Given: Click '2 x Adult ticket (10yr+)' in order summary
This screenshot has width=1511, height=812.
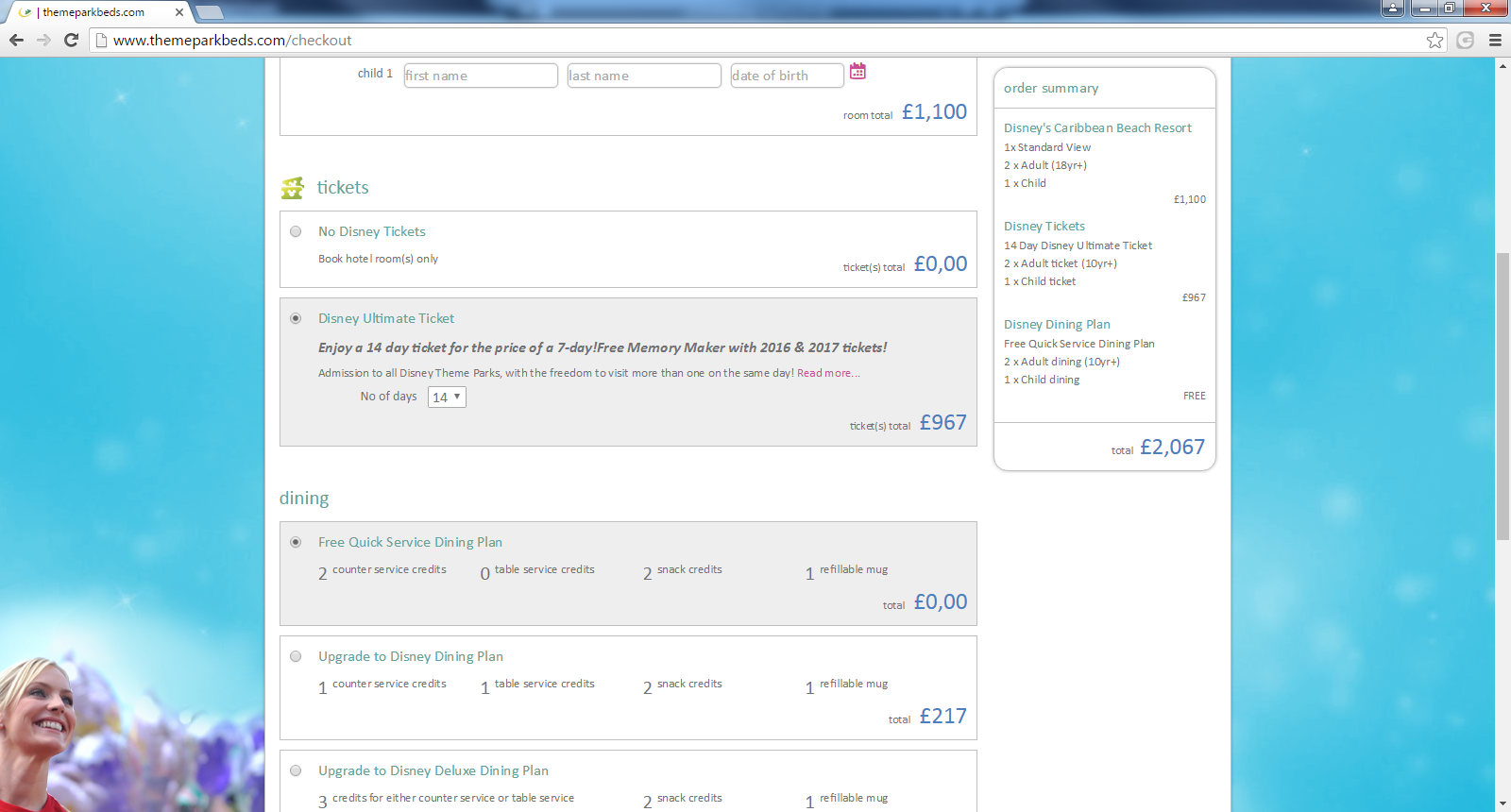Looking at the screenshot, I should [x=1061, y=263].
